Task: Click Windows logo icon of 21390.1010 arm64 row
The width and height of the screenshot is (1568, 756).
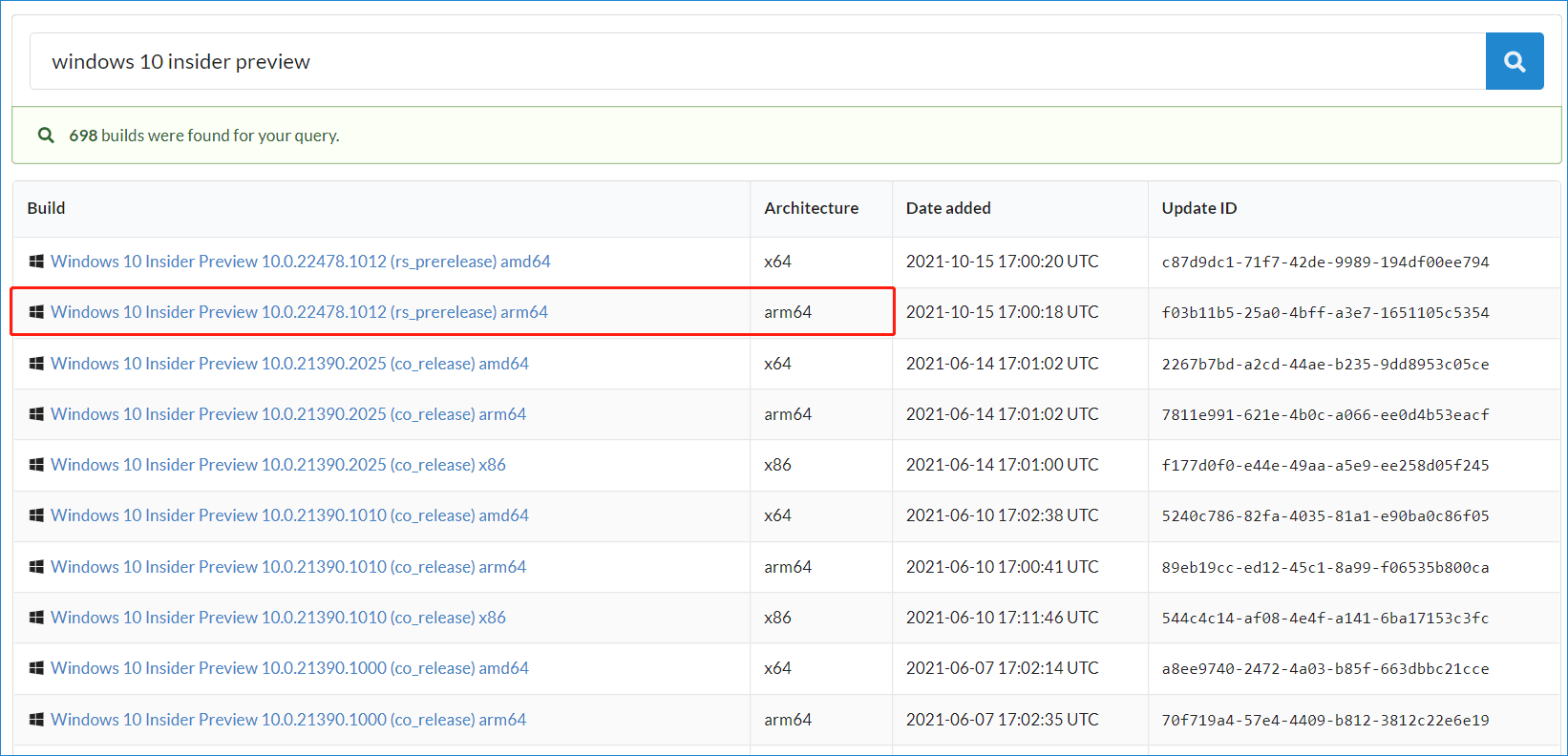Action: (36, 567)
